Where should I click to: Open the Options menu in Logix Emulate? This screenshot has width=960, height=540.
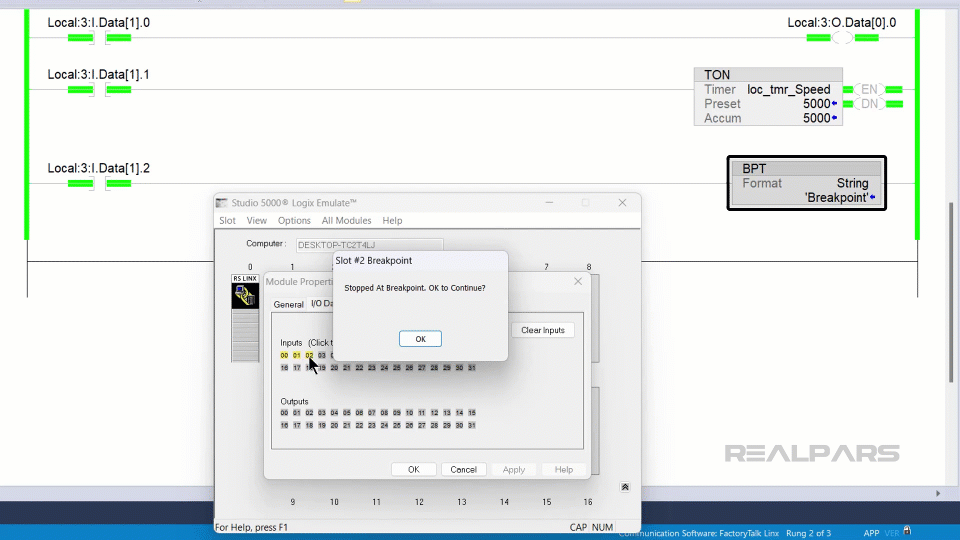(294, 220)
